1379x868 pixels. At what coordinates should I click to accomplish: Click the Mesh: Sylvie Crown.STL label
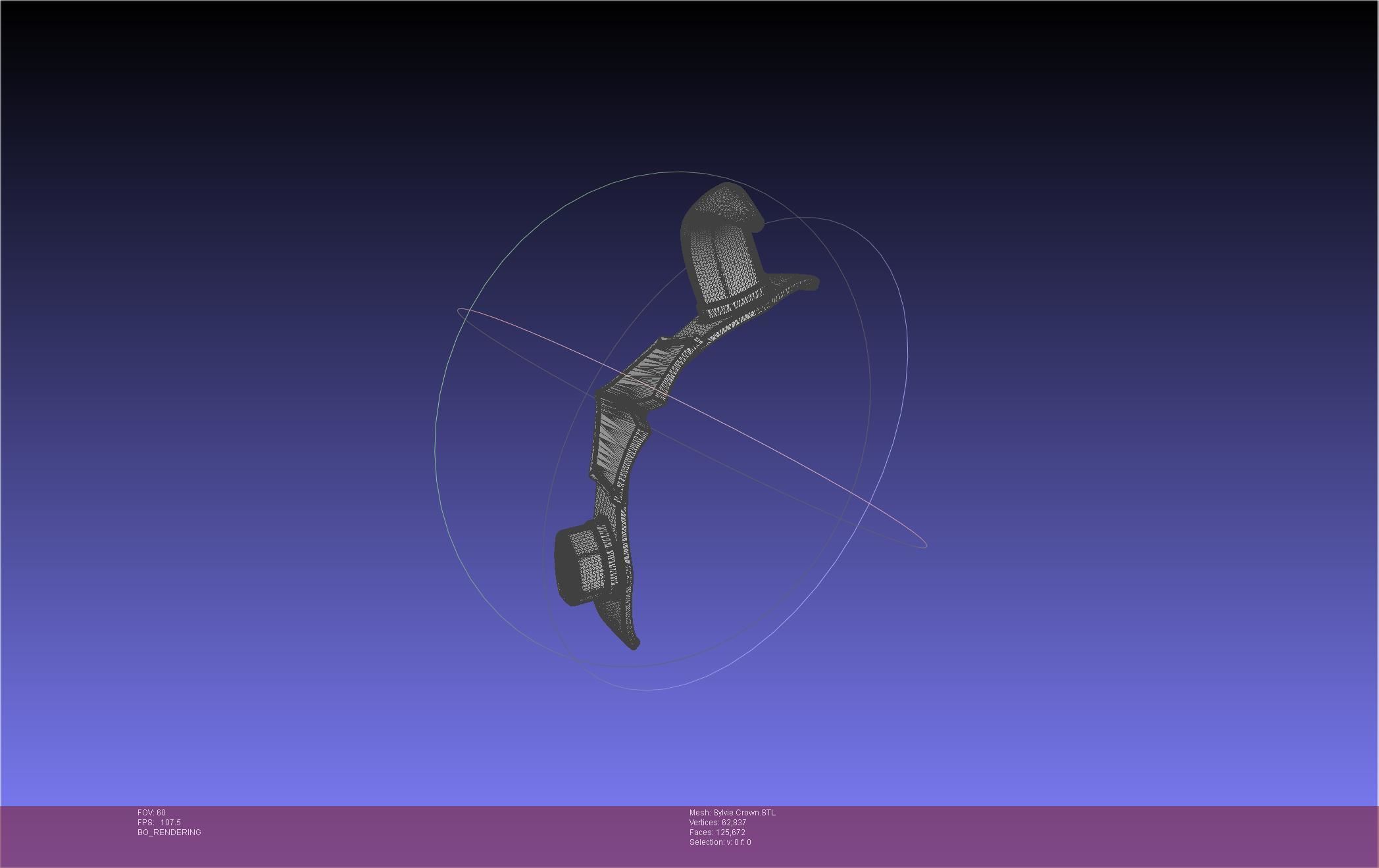[x=732, y=813]
